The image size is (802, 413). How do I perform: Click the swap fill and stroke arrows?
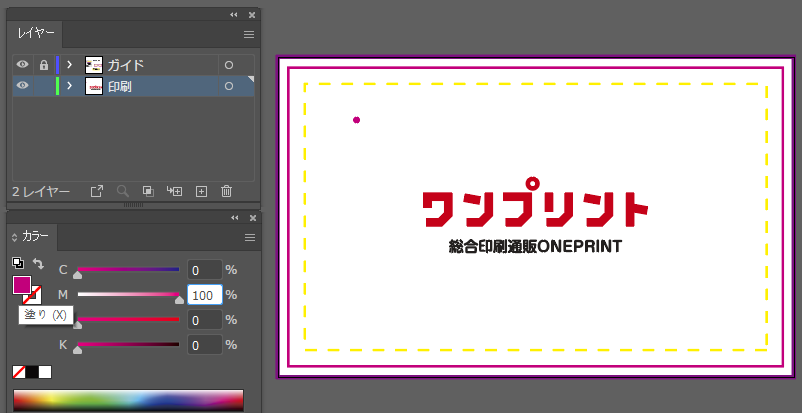38,263
